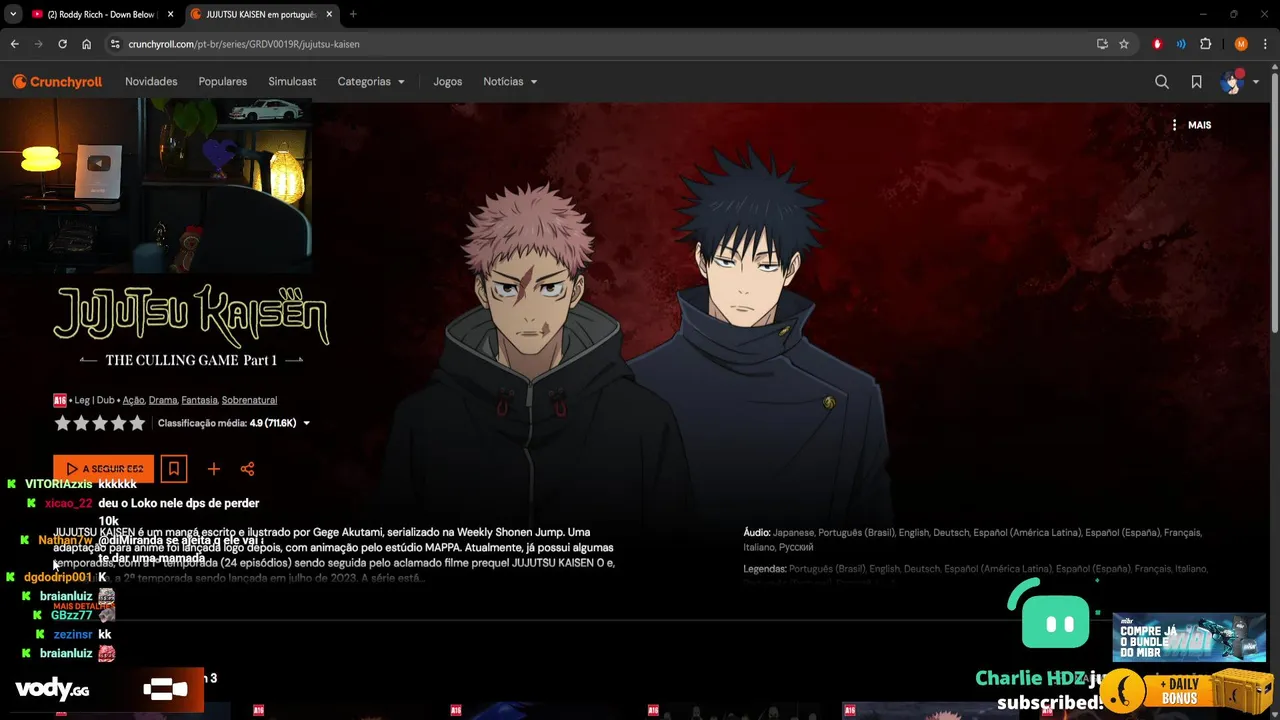This screenshot has height=720, width=1280.
Task: Open the Extensions puzzle menu
Action: click(1205, 44)
